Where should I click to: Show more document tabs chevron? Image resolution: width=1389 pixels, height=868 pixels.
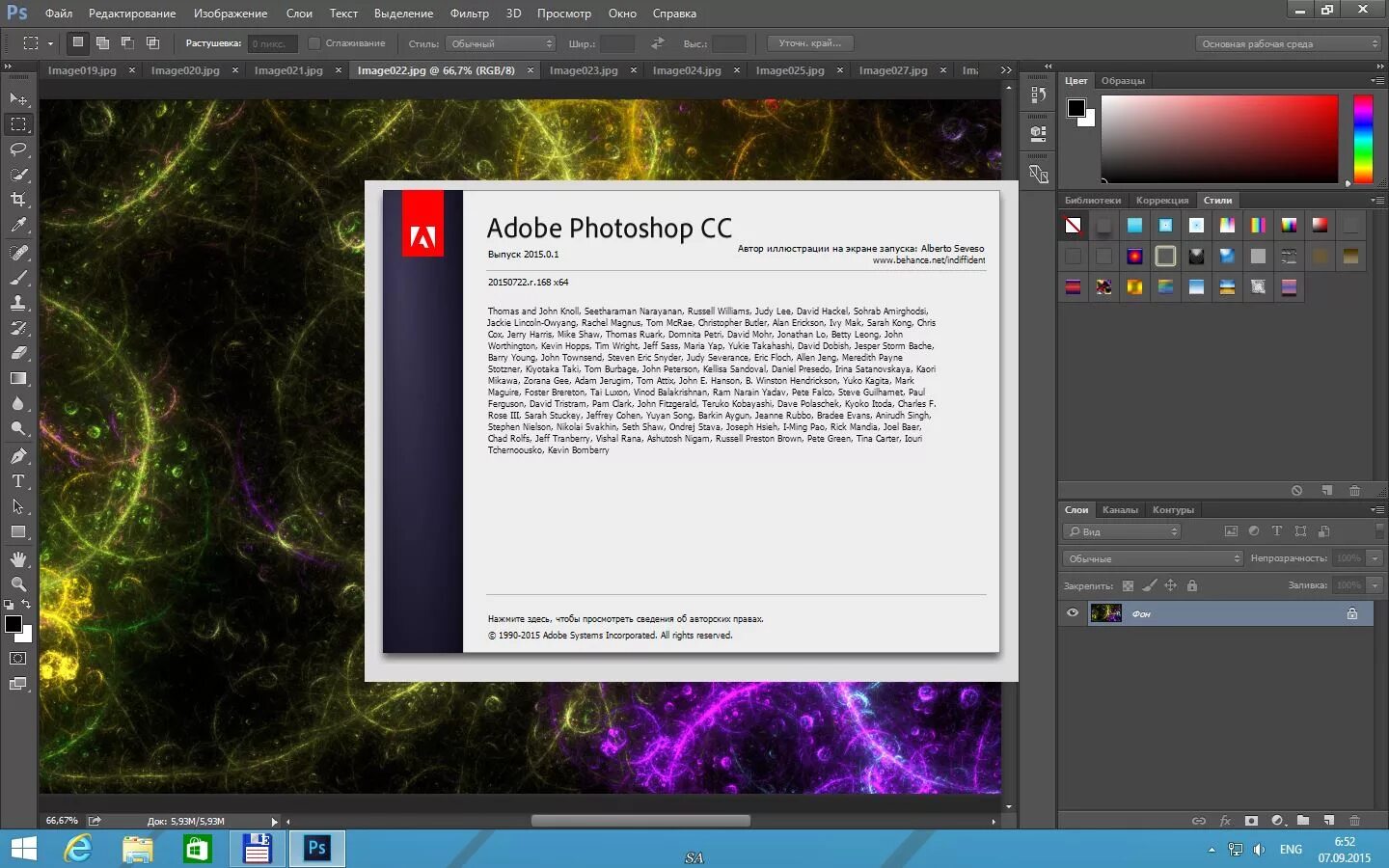pos(1006,70)
